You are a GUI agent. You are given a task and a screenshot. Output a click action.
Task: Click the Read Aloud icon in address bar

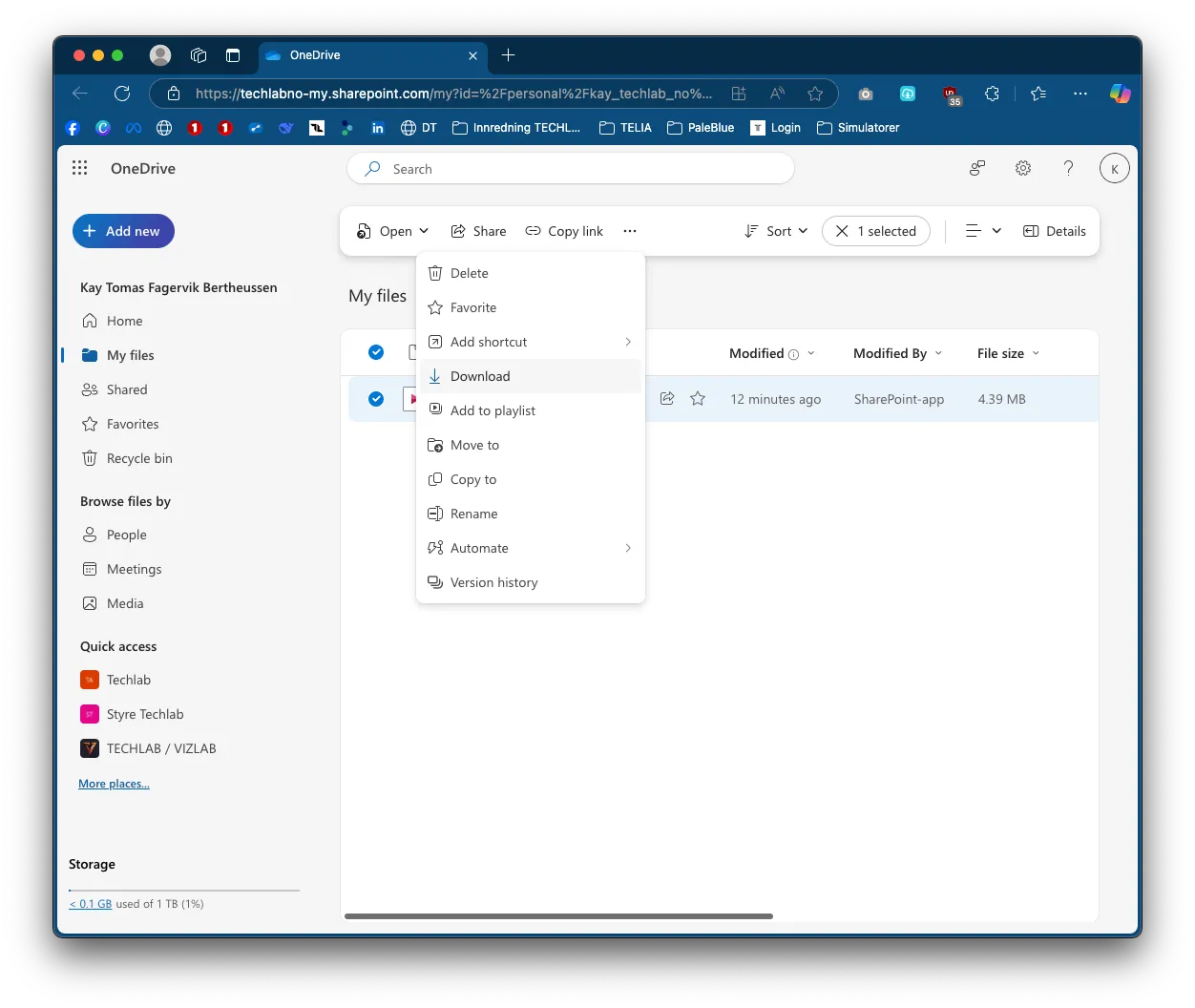coord(777,94)
